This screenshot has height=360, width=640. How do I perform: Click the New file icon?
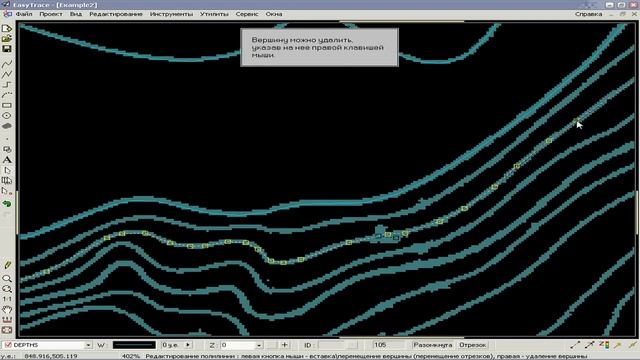pyautogui.click(x=7, y=28)
